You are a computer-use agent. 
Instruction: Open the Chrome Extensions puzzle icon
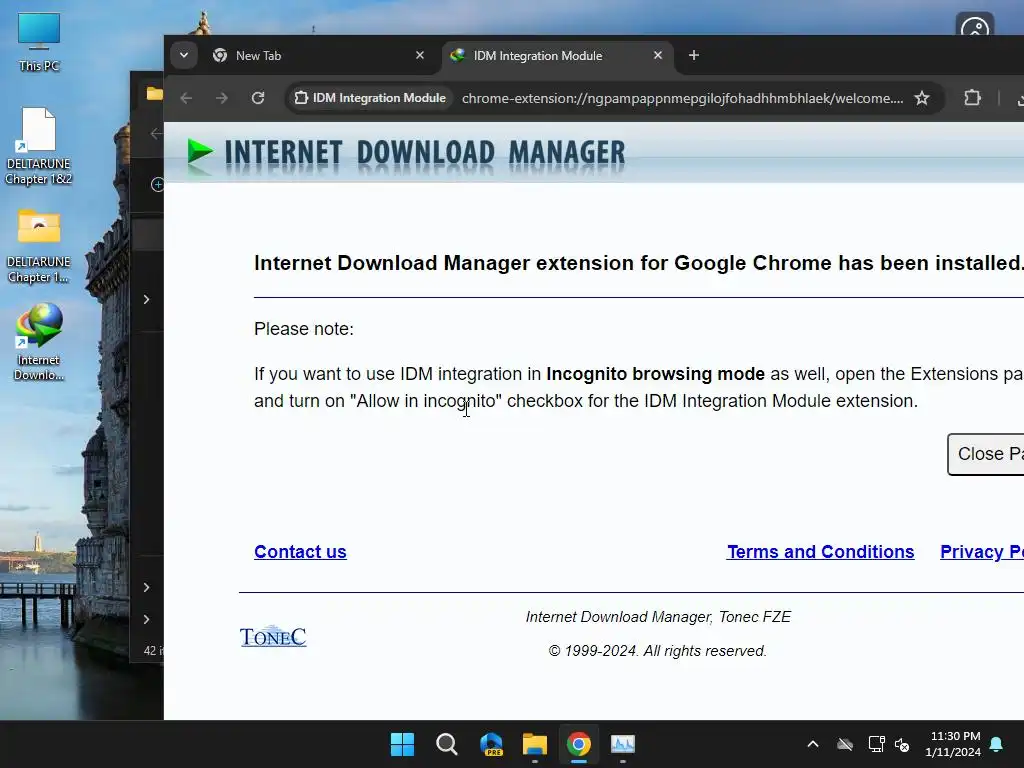tap(972, 98)
